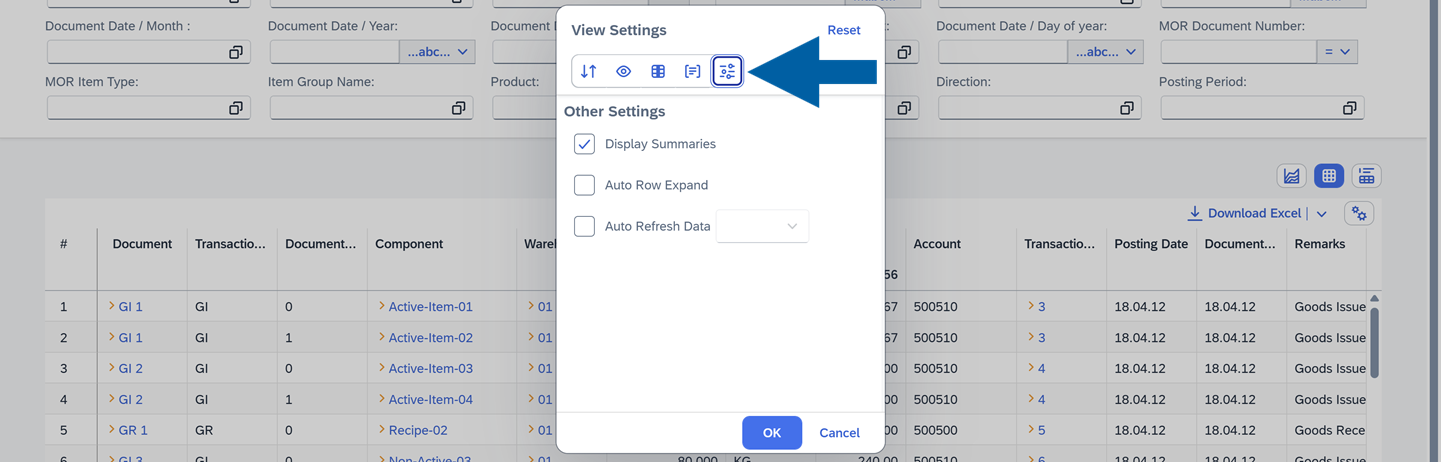The image size is (1441, 463).
Task: Open value help for Direction field
Action: click(1127, 108)
